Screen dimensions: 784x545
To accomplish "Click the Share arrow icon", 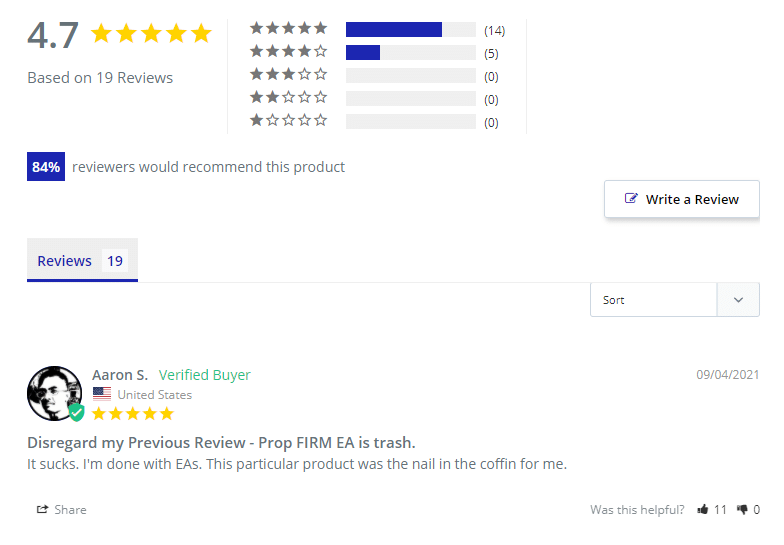I will tap(43, 510).
